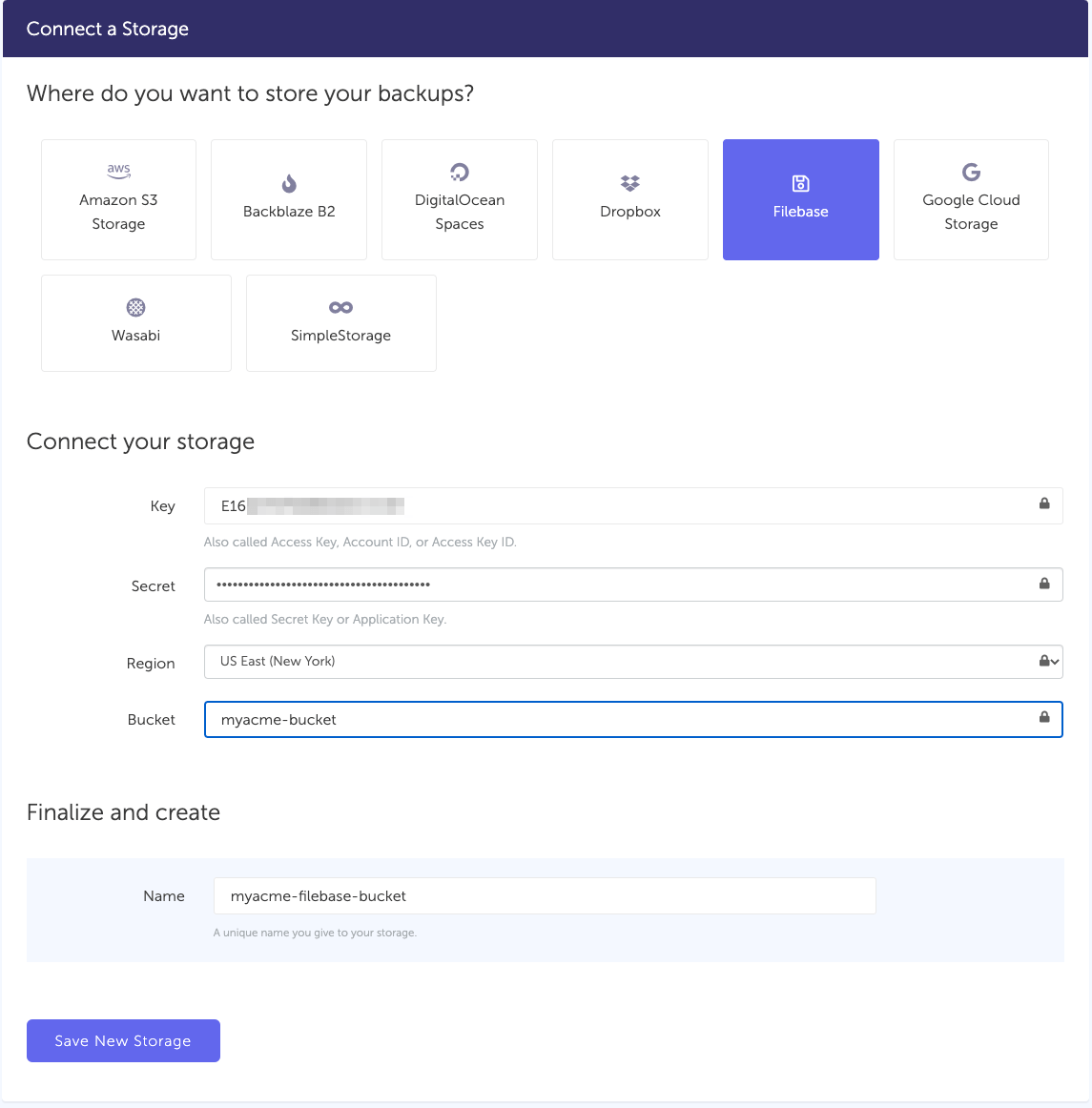Screen dimensions: 1092x1108
Task: Click 'A unique name you give' hint text
Action: pyautogui.click(x=316, y=933)
